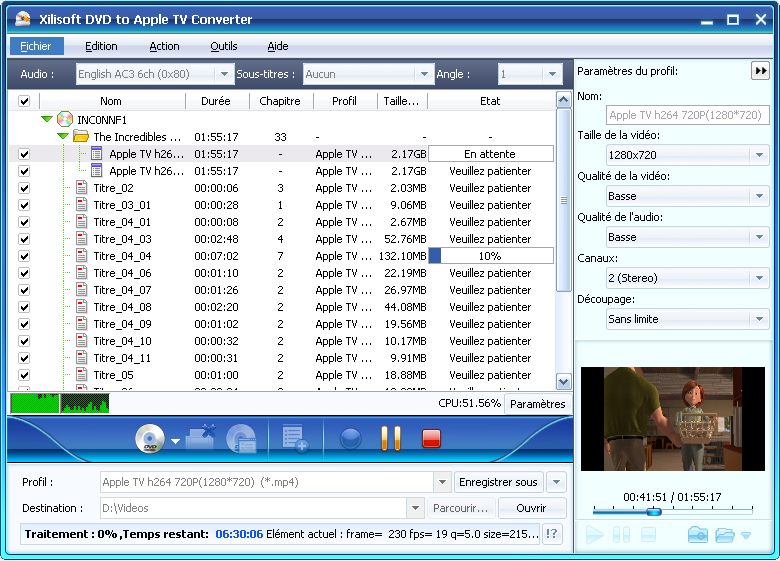Click The Incredibles folder icon
The height and width of the screenshot is (561, 780).
81,136
